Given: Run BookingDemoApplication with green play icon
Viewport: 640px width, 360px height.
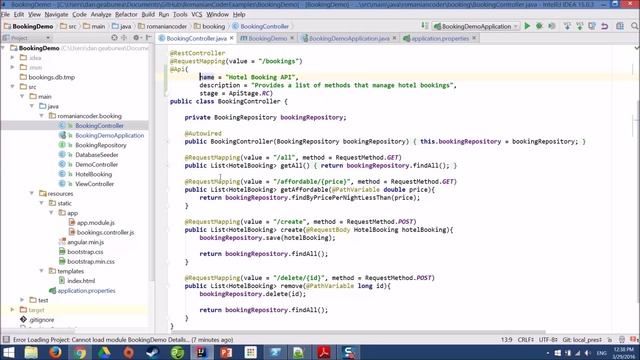Looking at the screenshot, I should coord(527,26).
